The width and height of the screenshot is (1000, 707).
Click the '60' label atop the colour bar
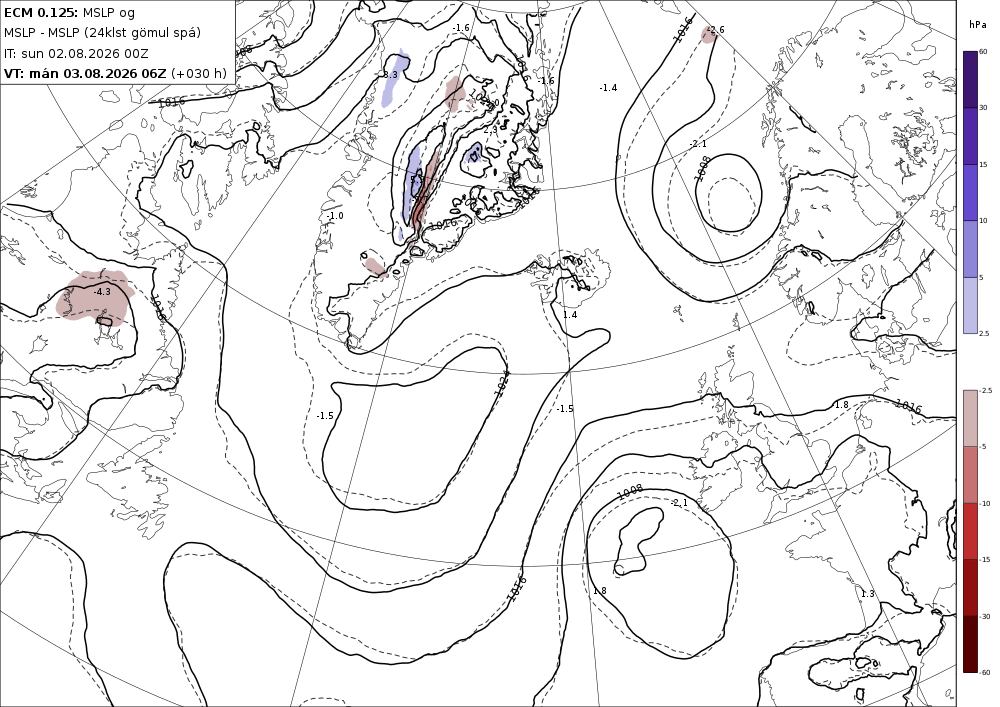pos(983,52)
